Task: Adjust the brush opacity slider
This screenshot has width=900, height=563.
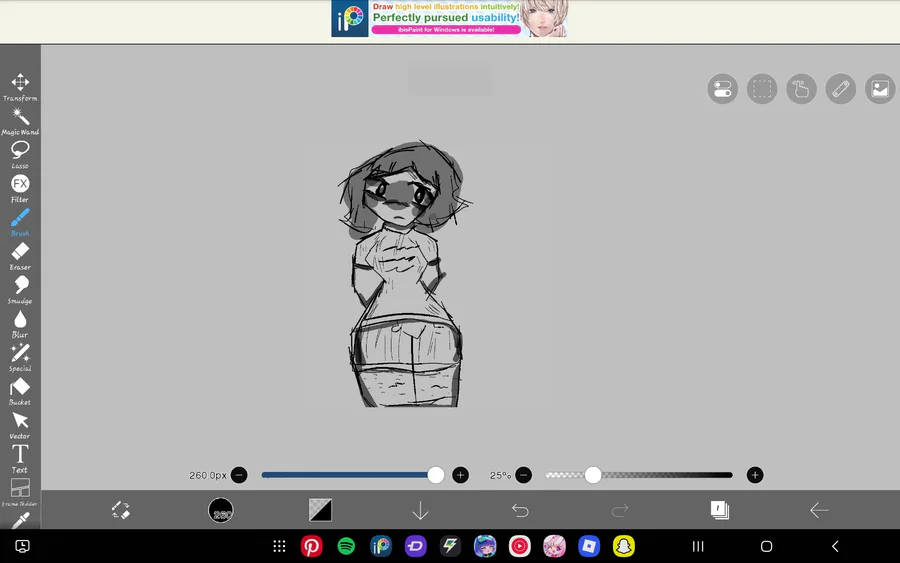Action: 639,475
